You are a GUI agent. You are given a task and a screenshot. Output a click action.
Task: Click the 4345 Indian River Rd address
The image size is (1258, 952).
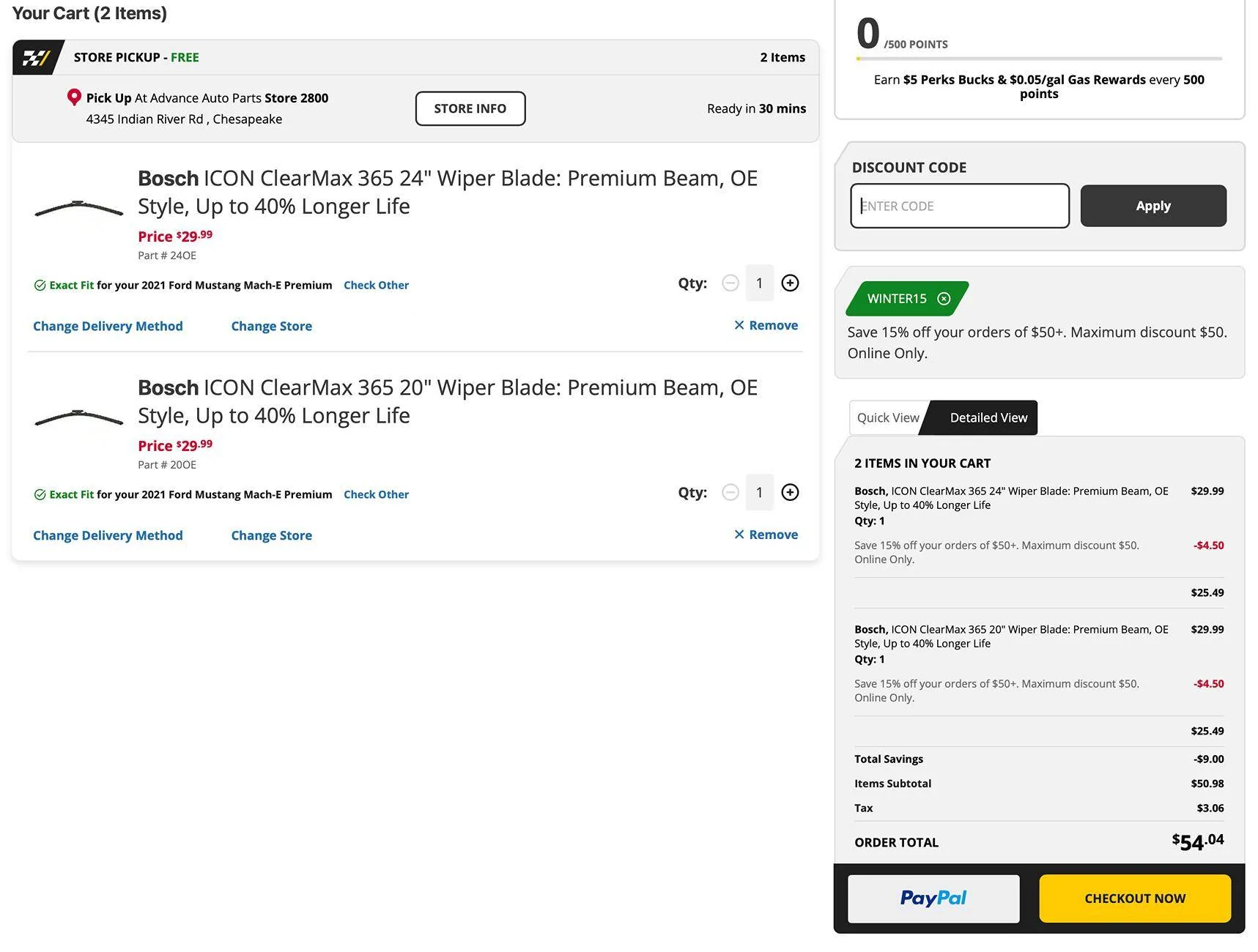point(184,119)
